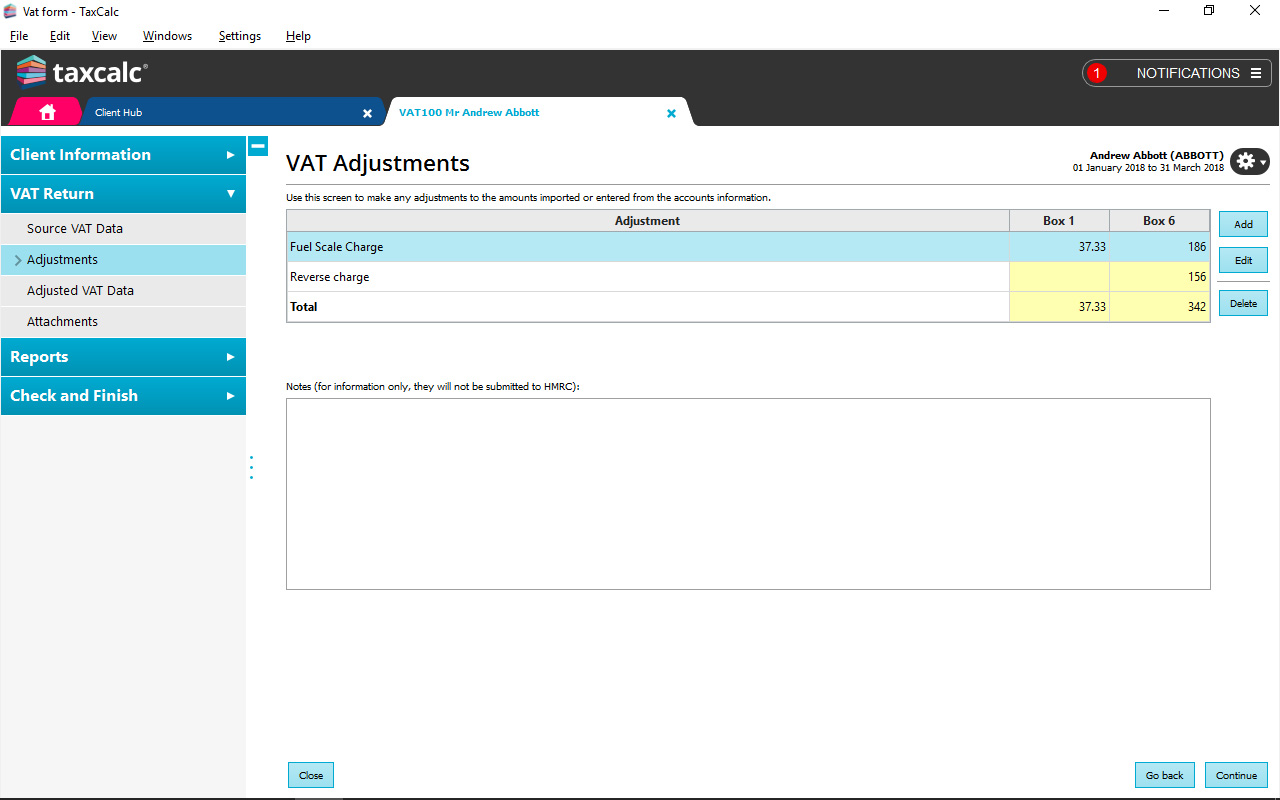Select the Reverse charge adjustment row
Viewport: 1280px width, 800px height.
[647, 277]
